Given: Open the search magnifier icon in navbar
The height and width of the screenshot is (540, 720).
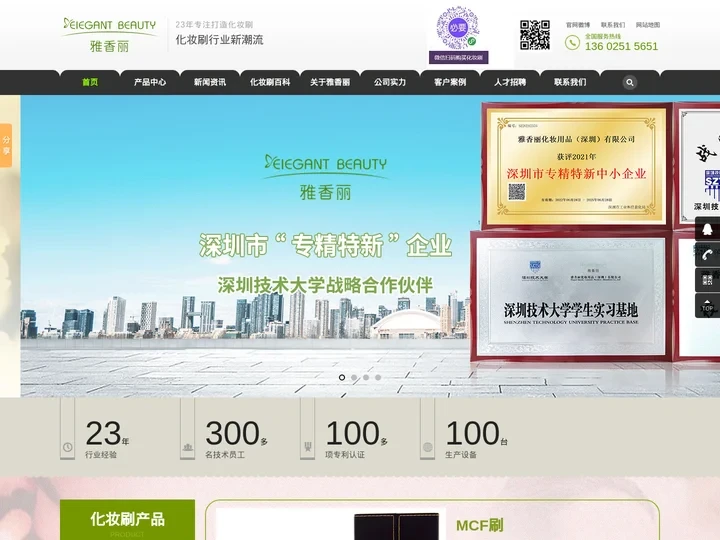Looking at the screenshot, I should [x=630, y=83].
